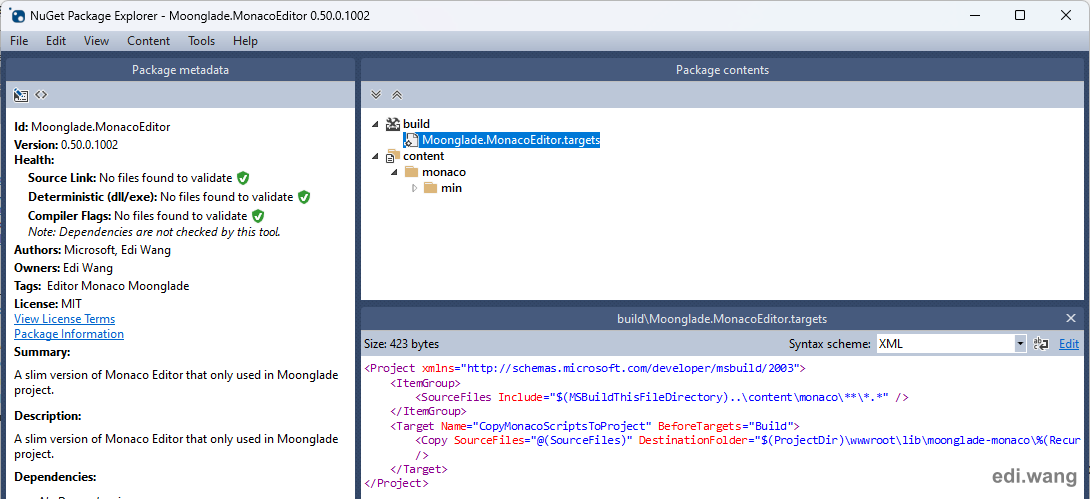Click the targets file icon
Viewport: 1090px width, 499px height.
click(x=412, y=140)
